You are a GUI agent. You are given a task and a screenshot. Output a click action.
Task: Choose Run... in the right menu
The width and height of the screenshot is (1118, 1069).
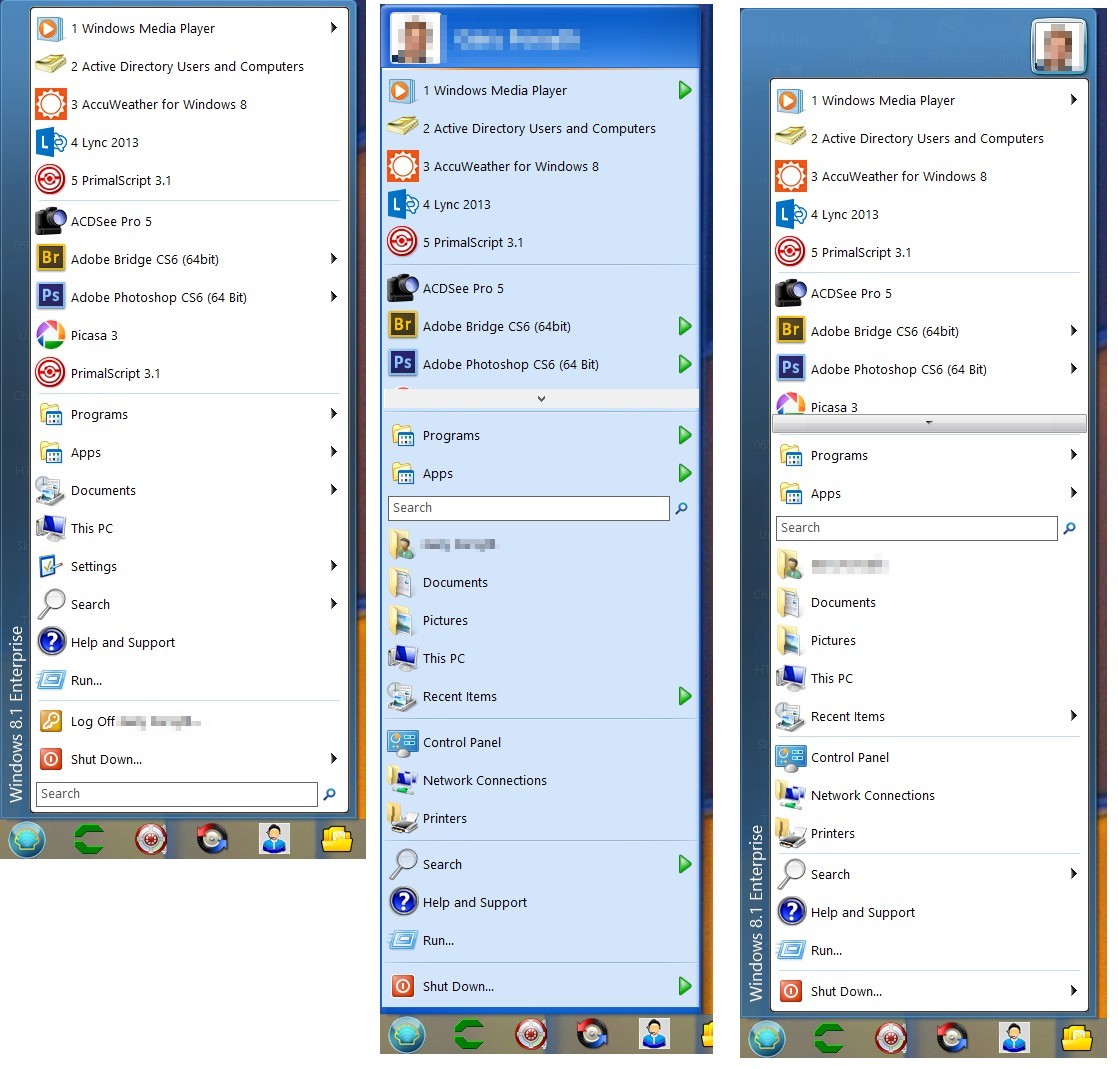point(826,951)
